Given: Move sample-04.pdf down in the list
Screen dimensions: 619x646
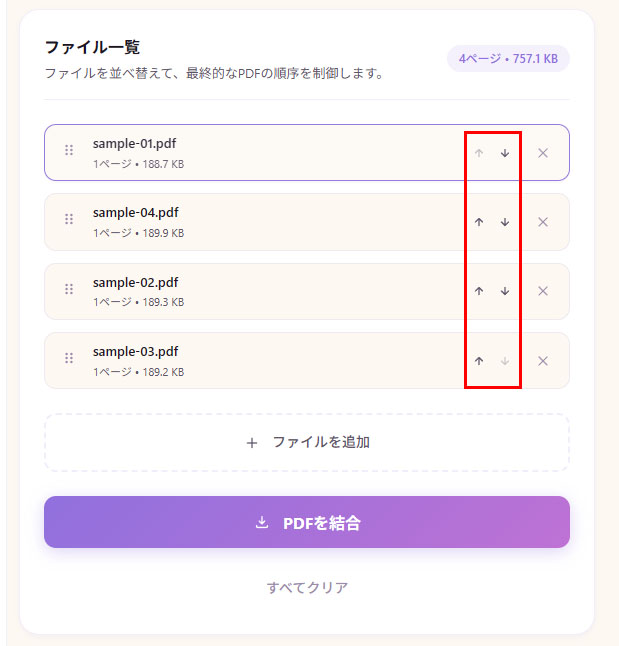Looking at the screenshot, I should coord(505,222).
